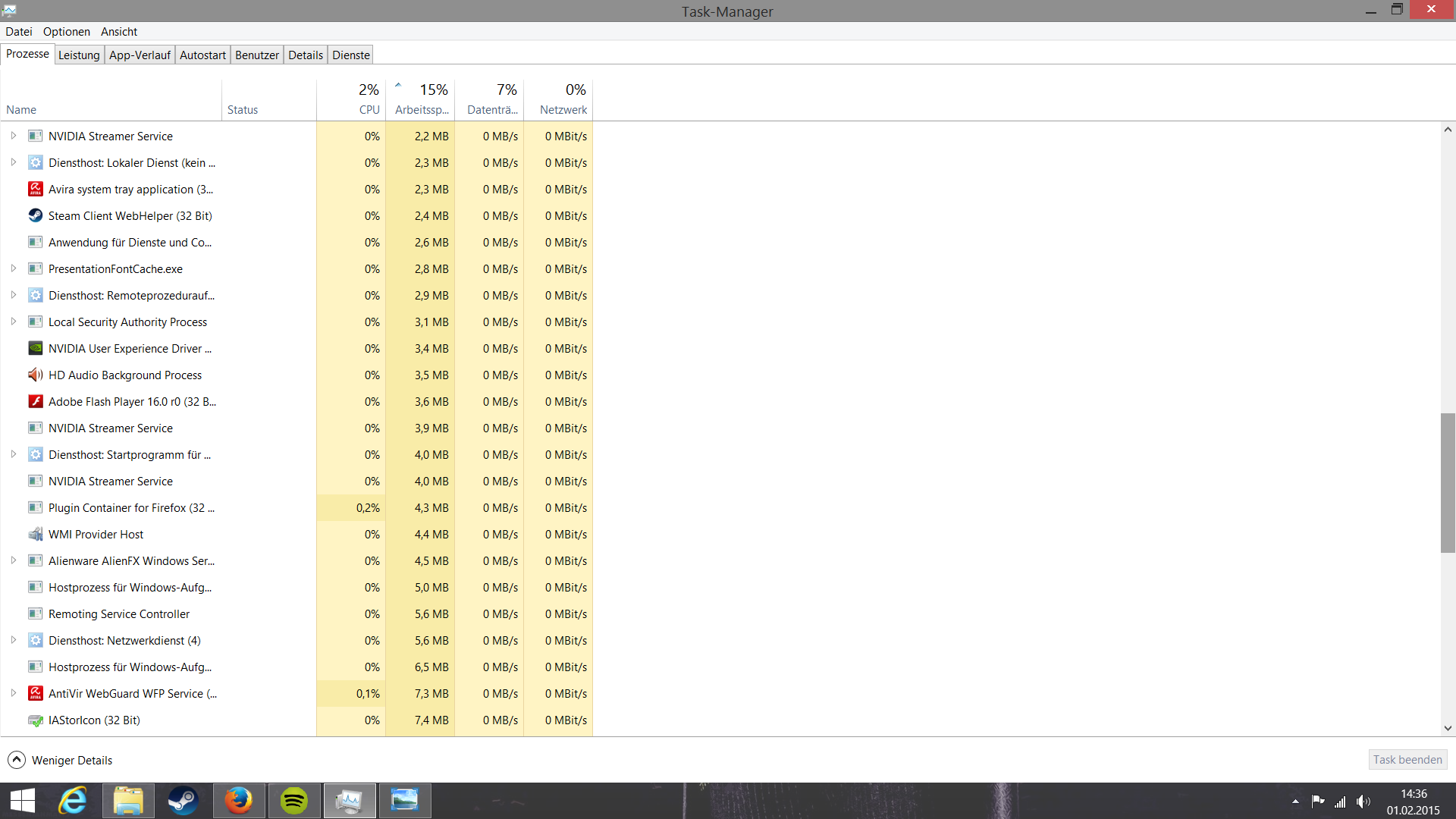1456x819 pixels.
Task: Expand the AntiVir WebGuard WFP Service entry
Action: (x=13, y=693)
